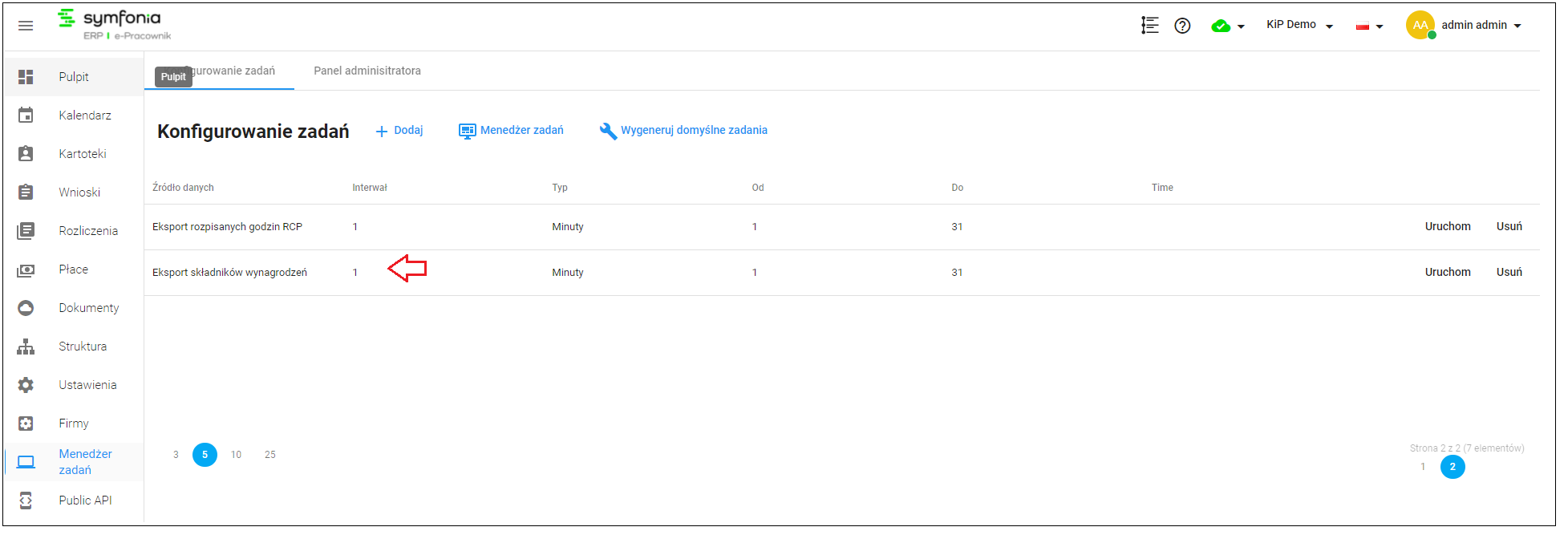Click the AA user avatar
This screenshot has width=1568, height=535.
1420,25
